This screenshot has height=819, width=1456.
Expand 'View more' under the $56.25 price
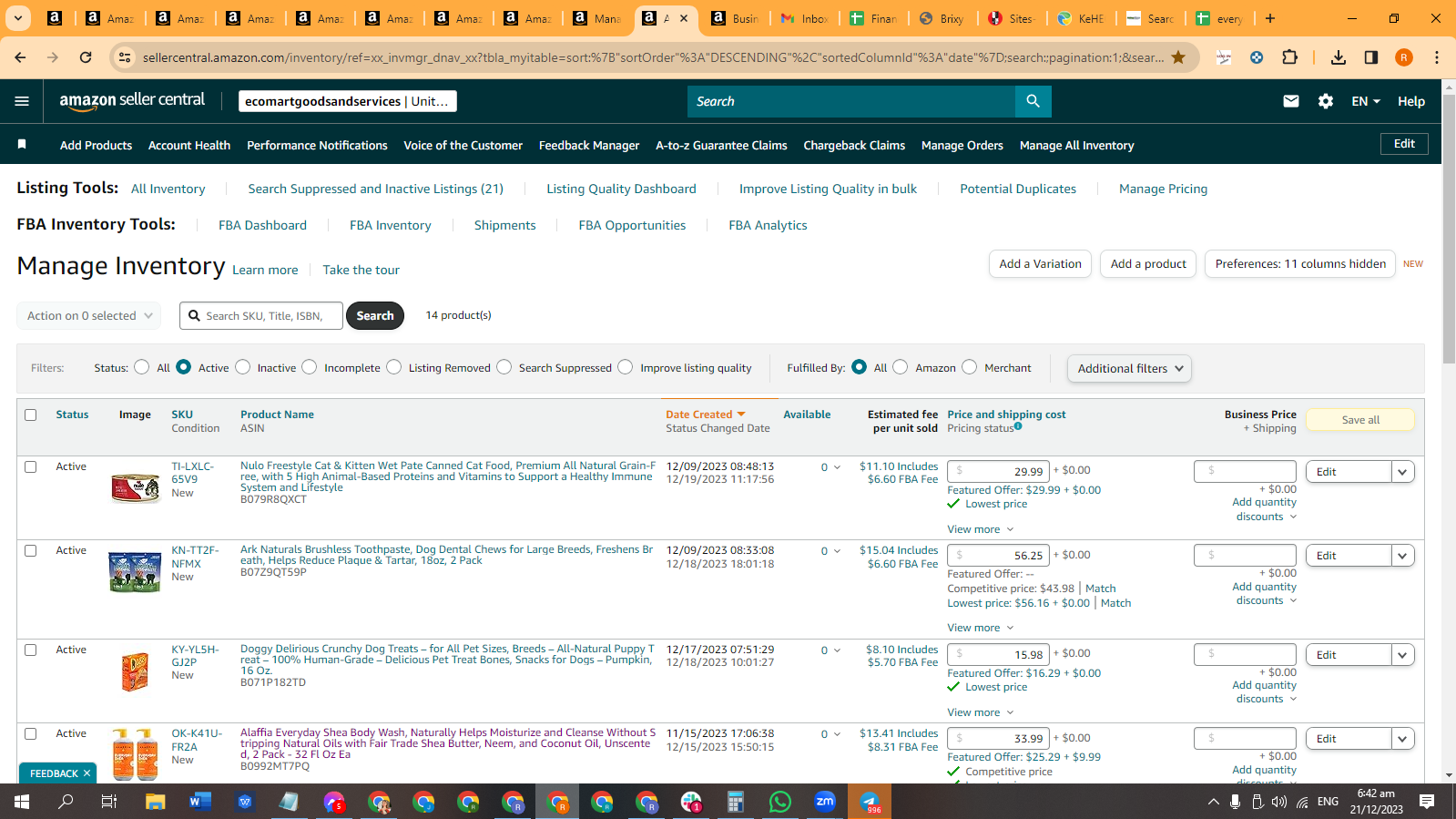981,628
